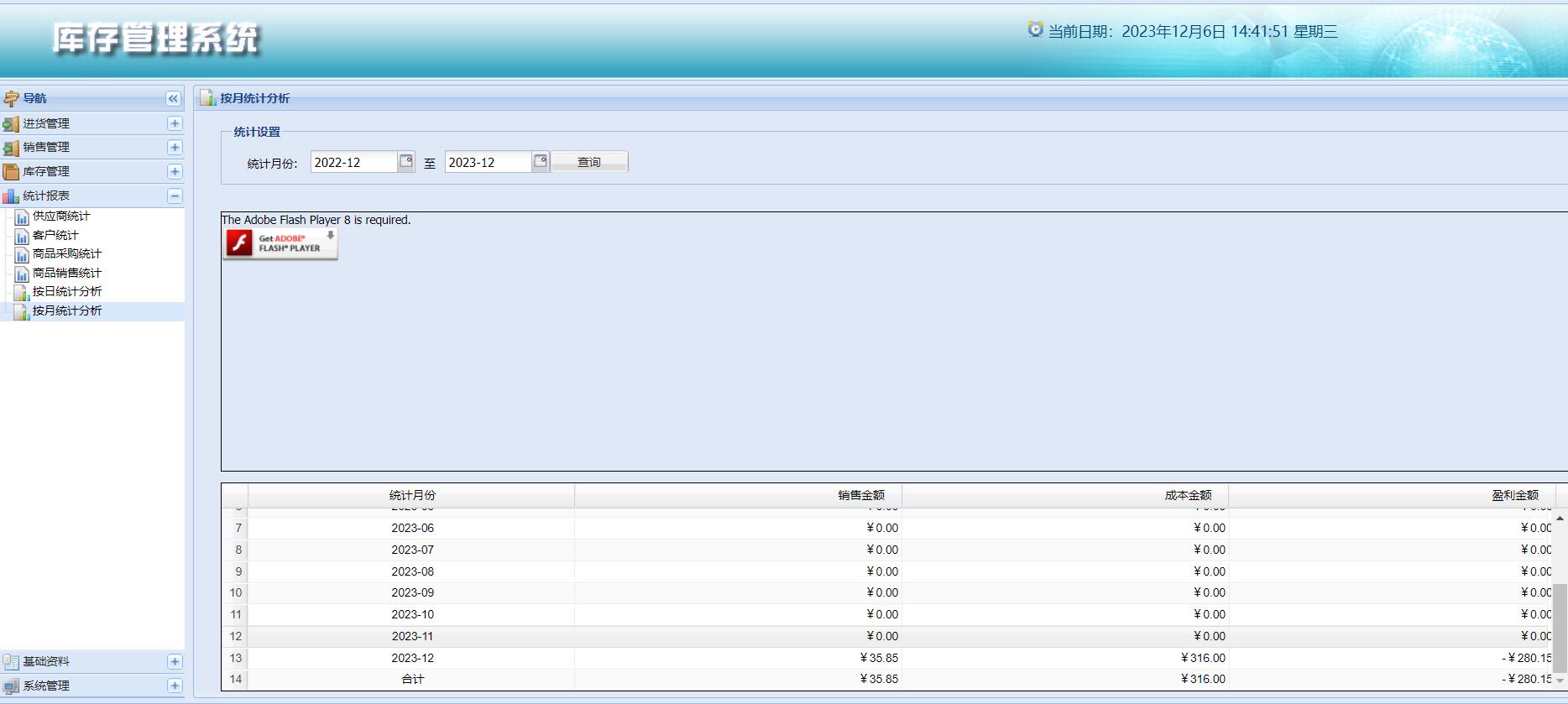Select the 2023-06 row
Screen dimensions: 1568x704
tap(887, 528)
